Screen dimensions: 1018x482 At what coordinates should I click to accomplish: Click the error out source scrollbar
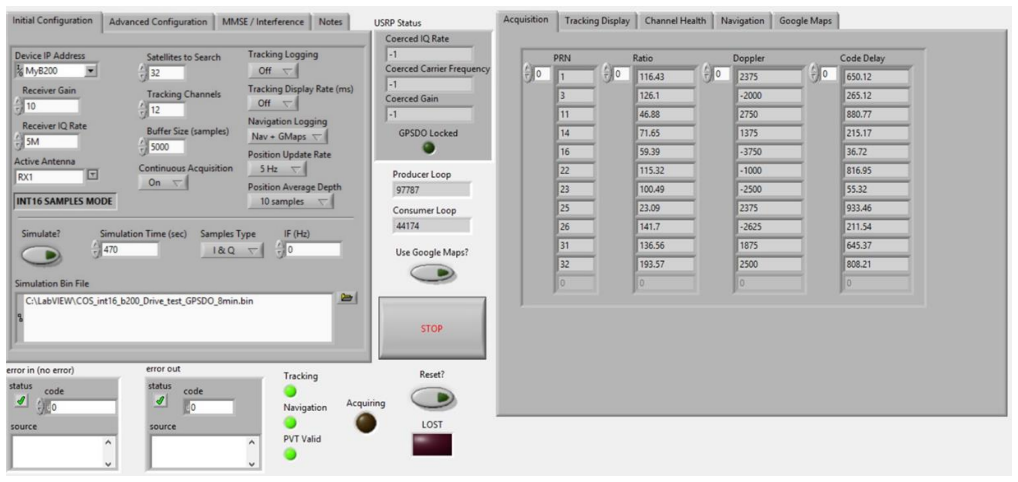(253, 452)
